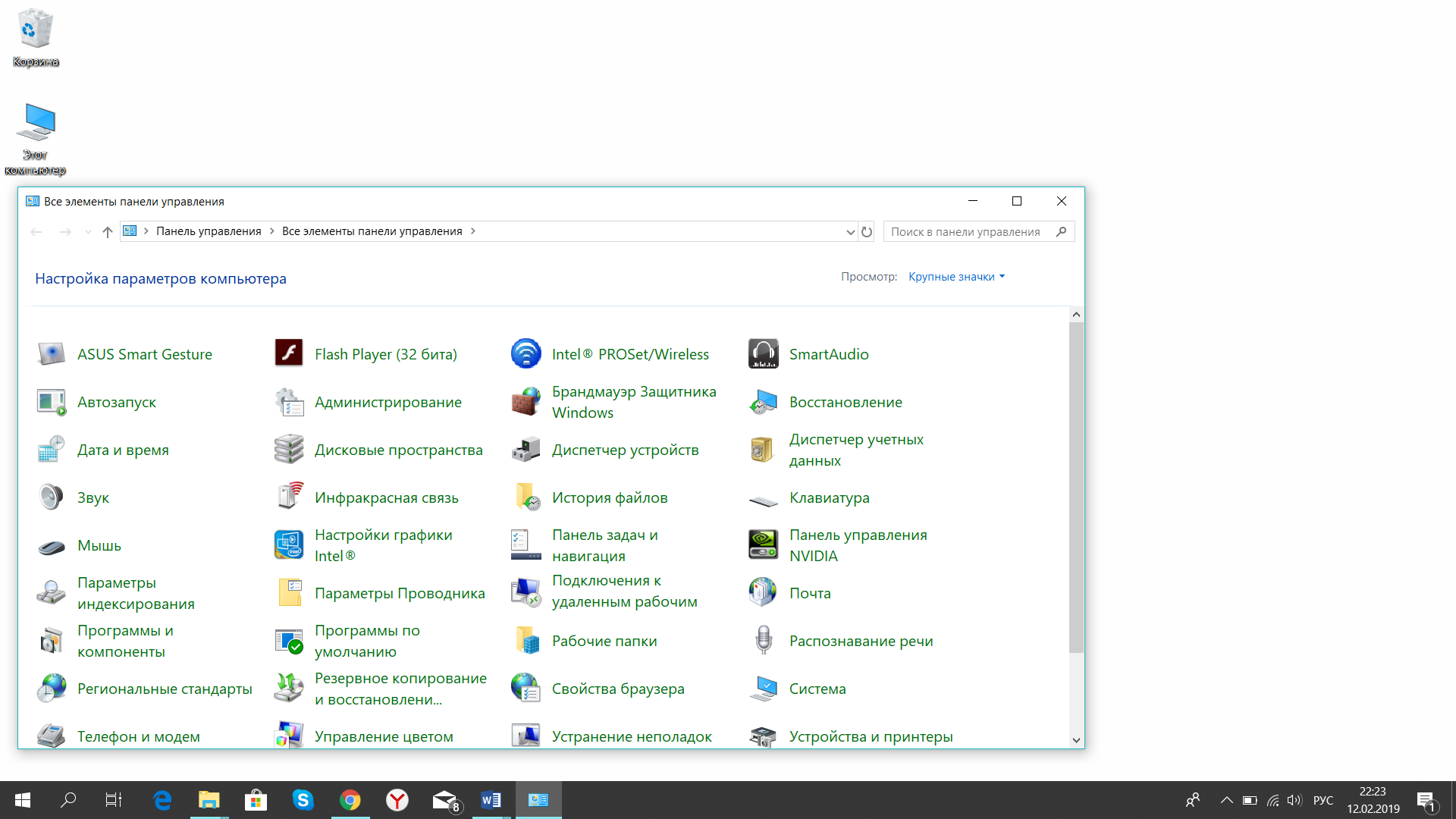Click the search magnifier icon in Control Panel
Screen dimensions: 1456x819
coord(1061,232)
